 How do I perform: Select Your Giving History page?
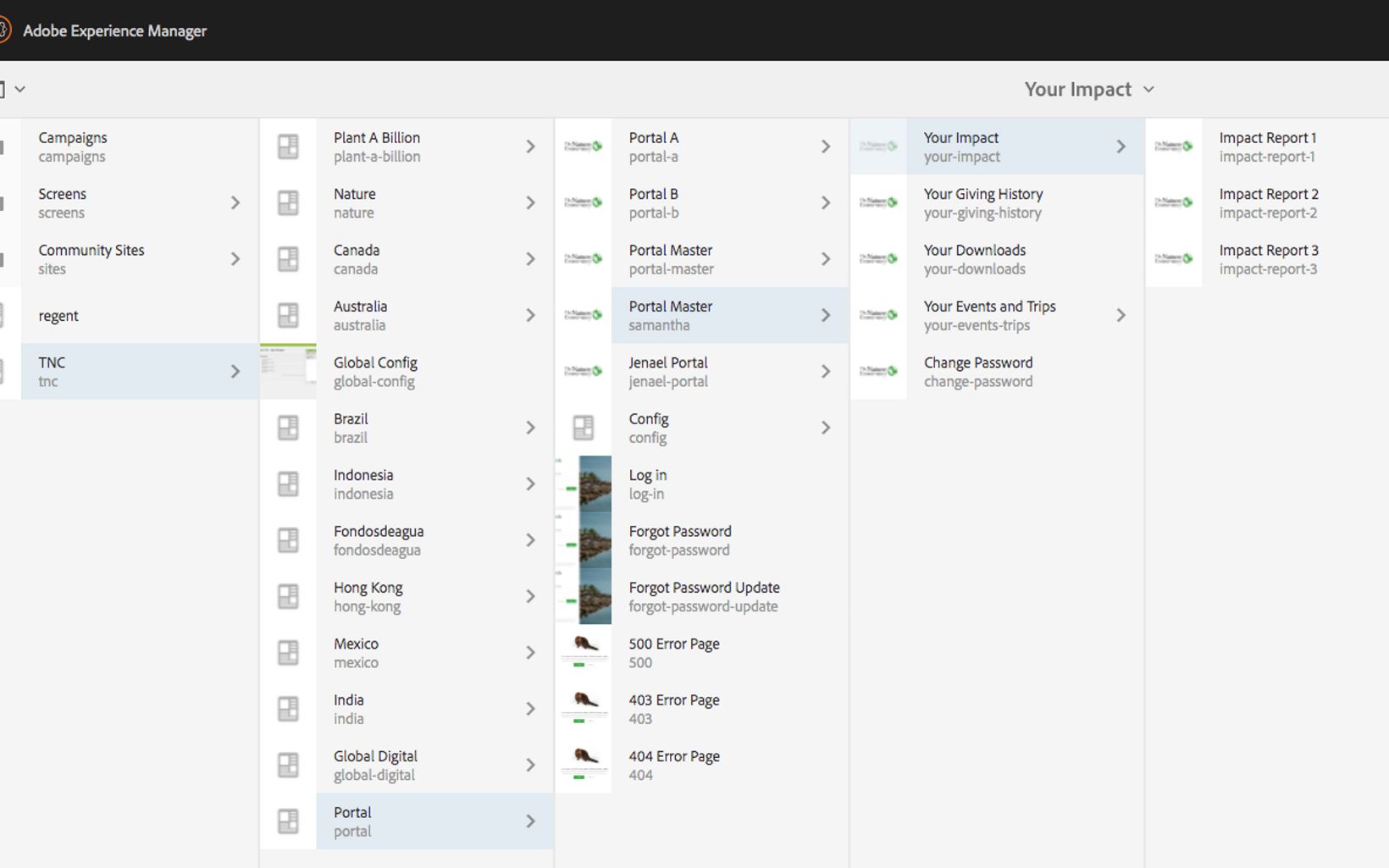tap(982, 202)
